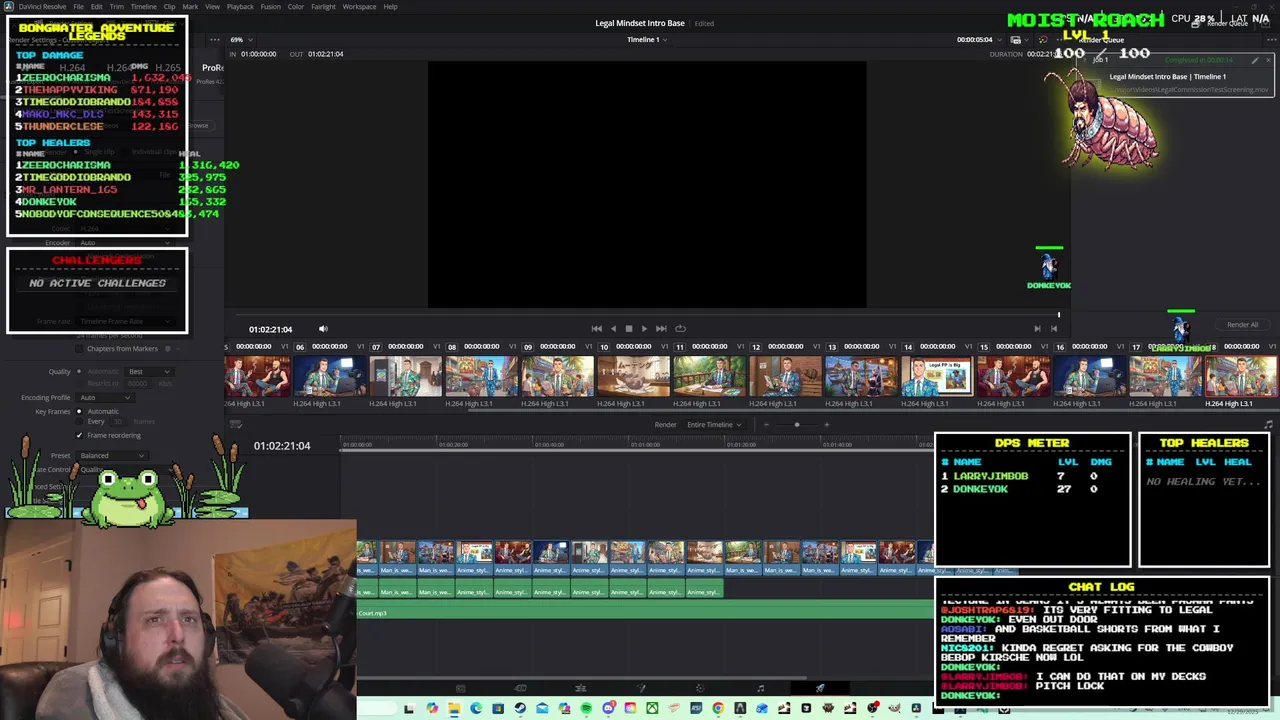The width and height of the screenshot is (1280, 720).
Task: Open the Preset Balanced dropdown
Action: click(112, 456)
